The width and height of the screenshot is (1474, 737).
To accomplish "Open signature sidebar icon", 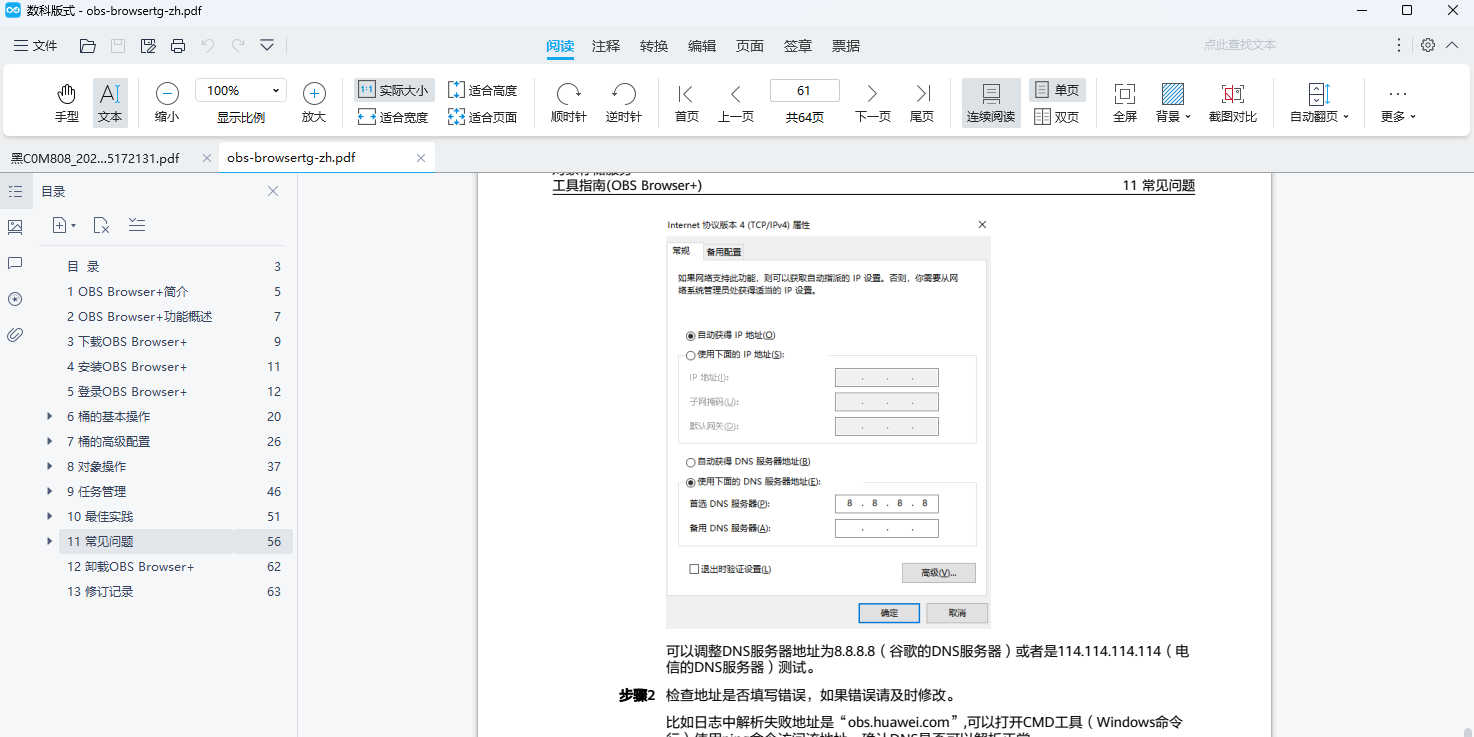I will tap(15, 299).
